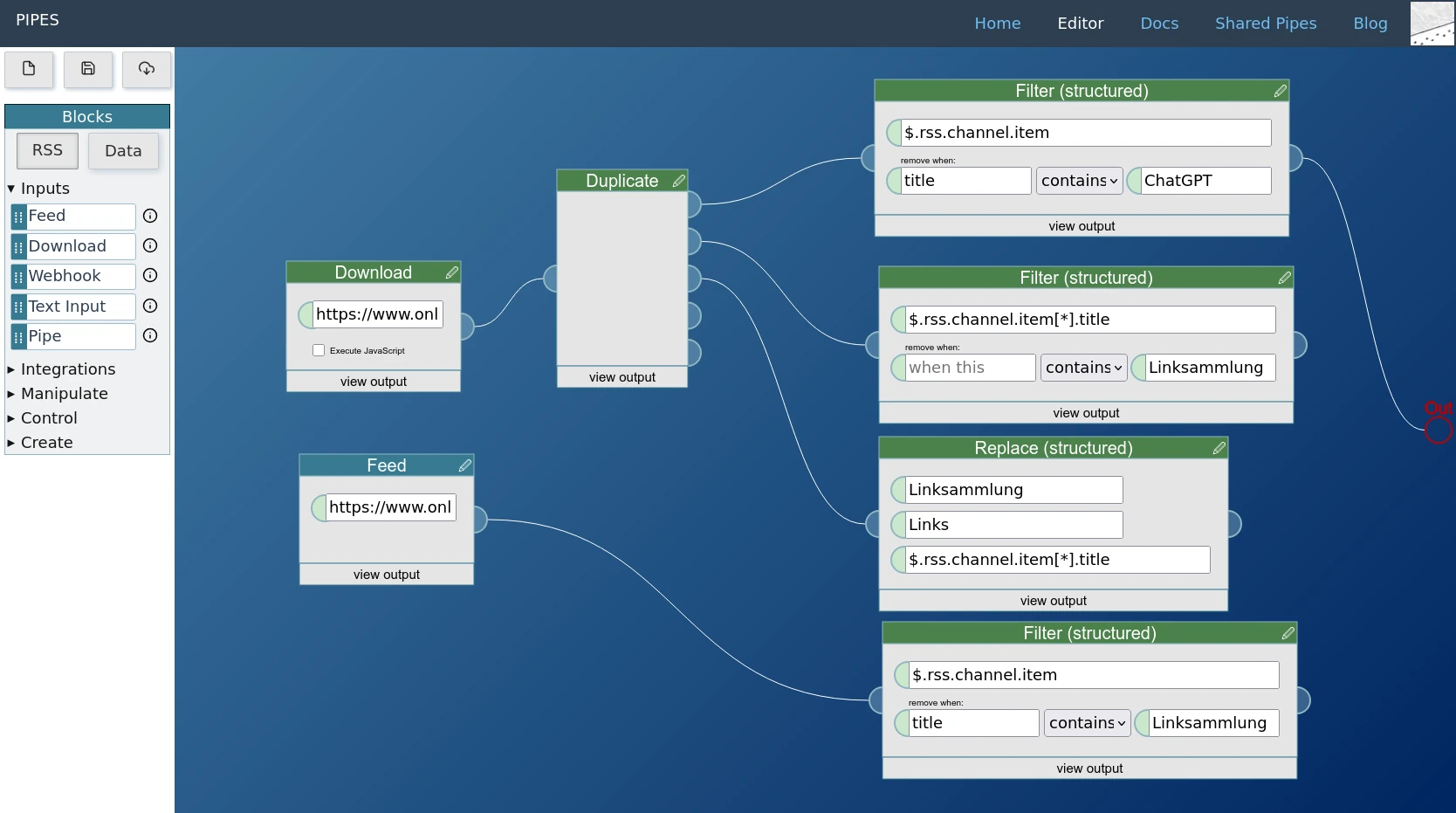Click the info icon next to Pipe
This screenshot has width=1456, height=813.
point(150,336)
